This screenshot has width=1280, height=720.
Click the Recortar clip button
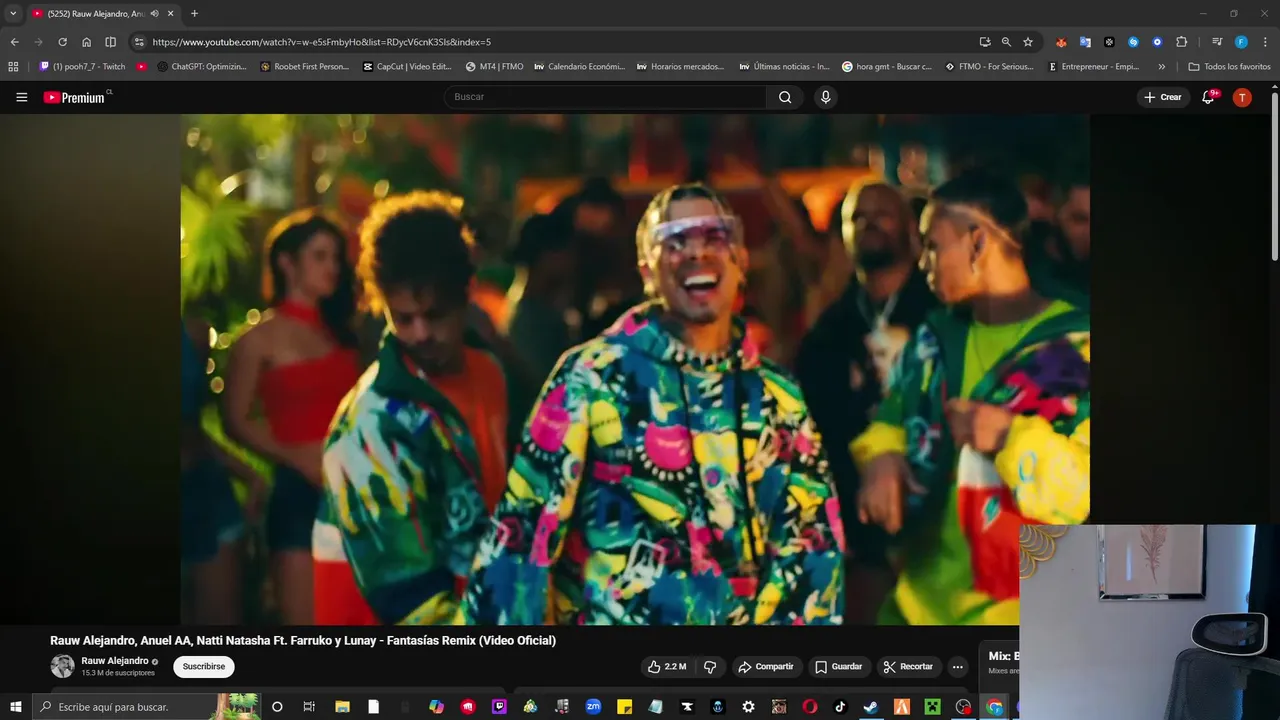tap(908, 667)
